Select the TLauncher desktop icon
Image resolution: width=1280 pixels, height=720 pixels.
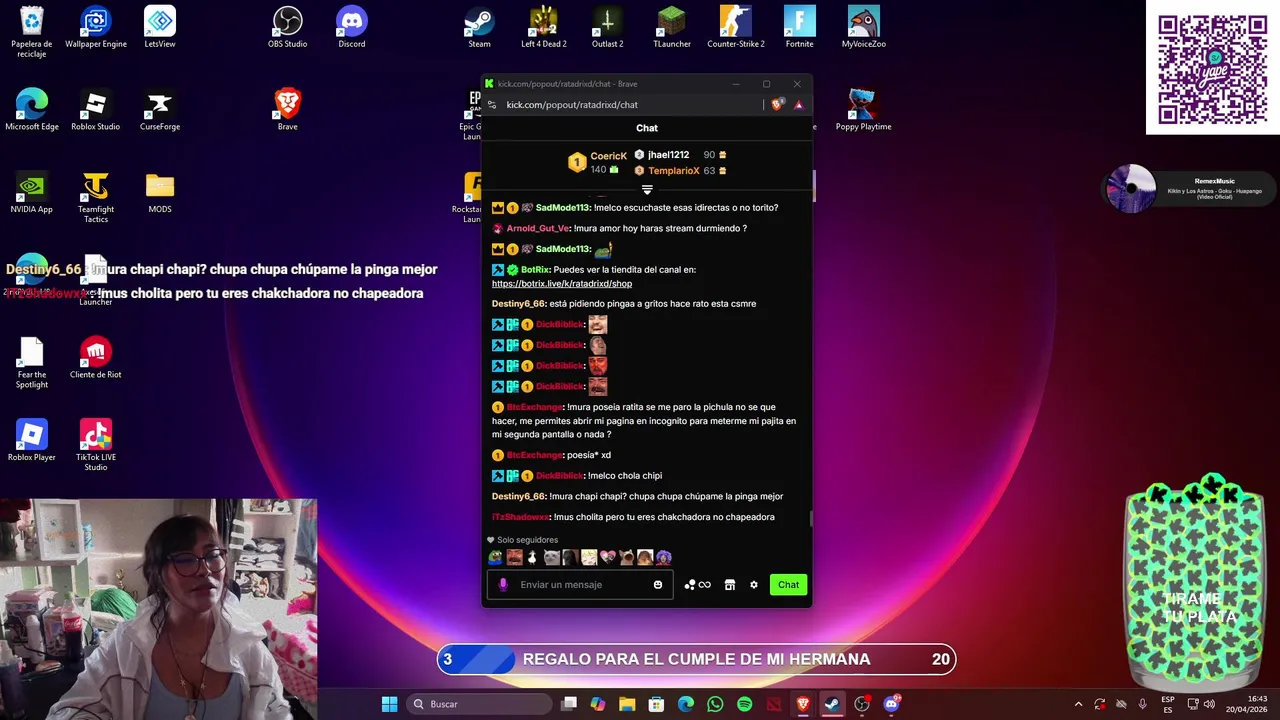click(672, 28)
